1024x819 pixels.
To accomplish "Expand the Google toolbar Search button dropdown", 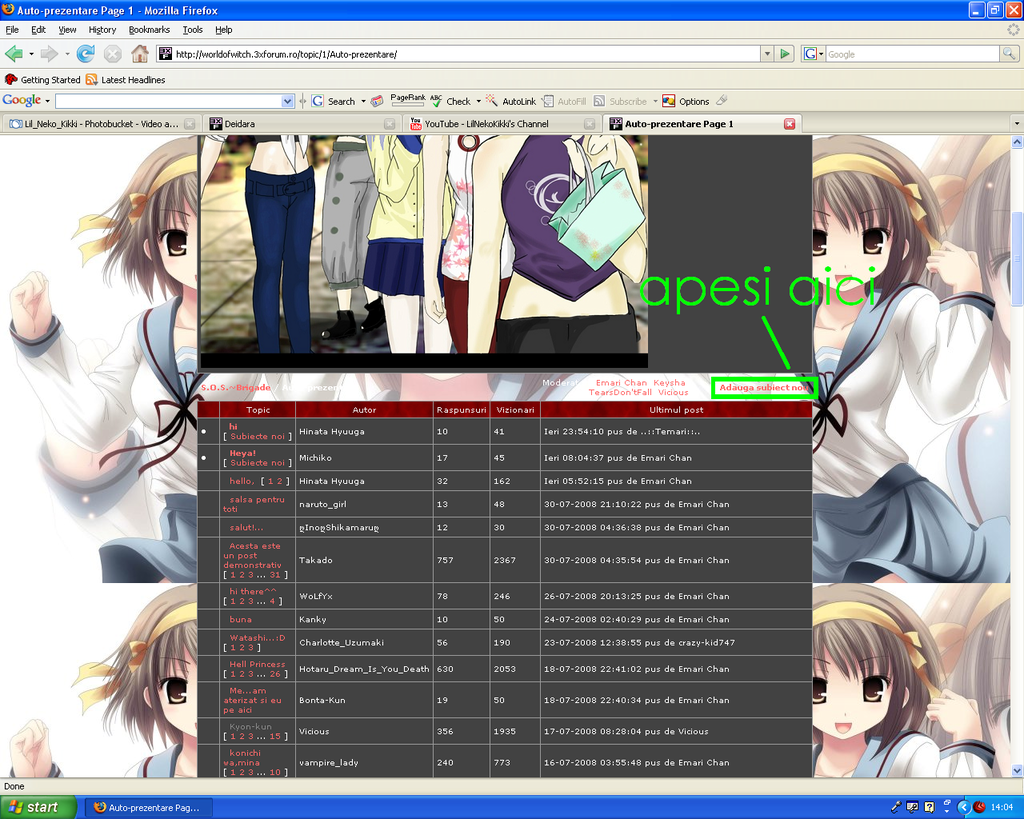I will pyautogui.click(x=364, y=101).
